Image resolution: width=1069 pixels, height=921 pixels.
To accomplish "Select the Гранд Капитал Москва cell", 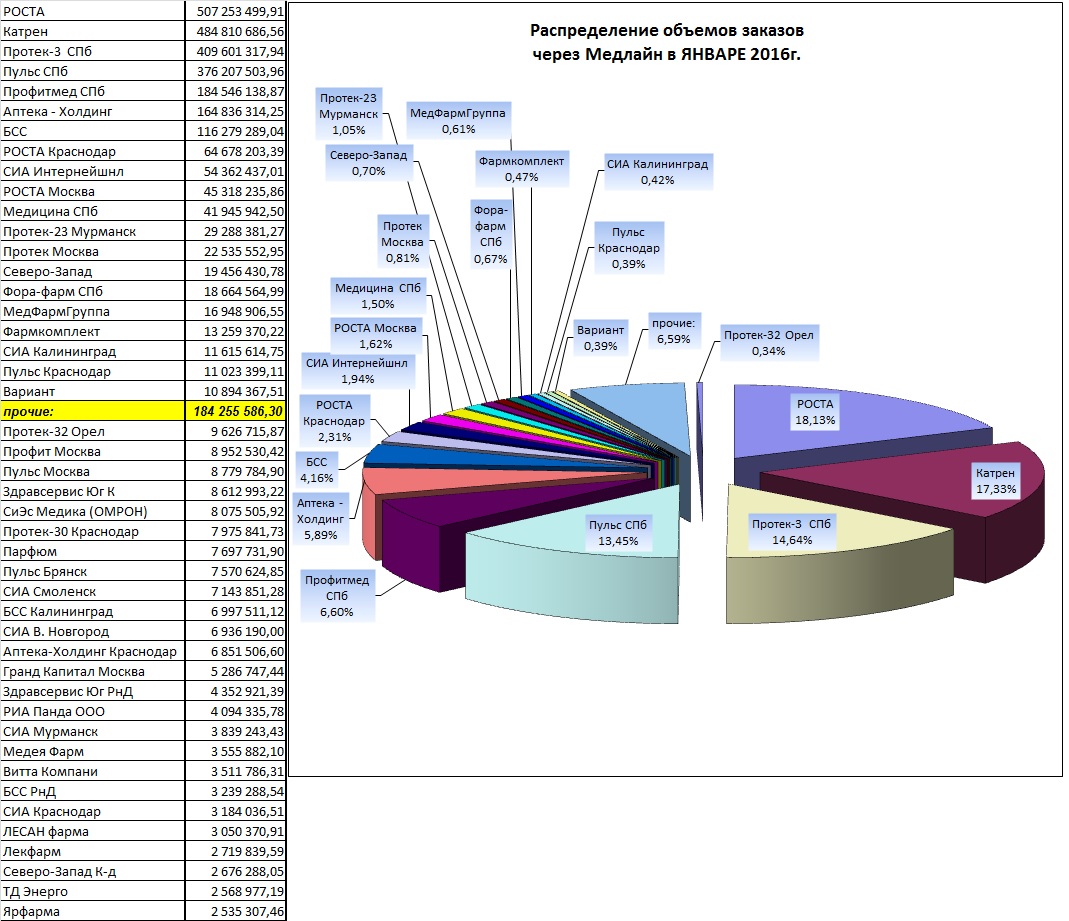I will [x=92, y=671].
